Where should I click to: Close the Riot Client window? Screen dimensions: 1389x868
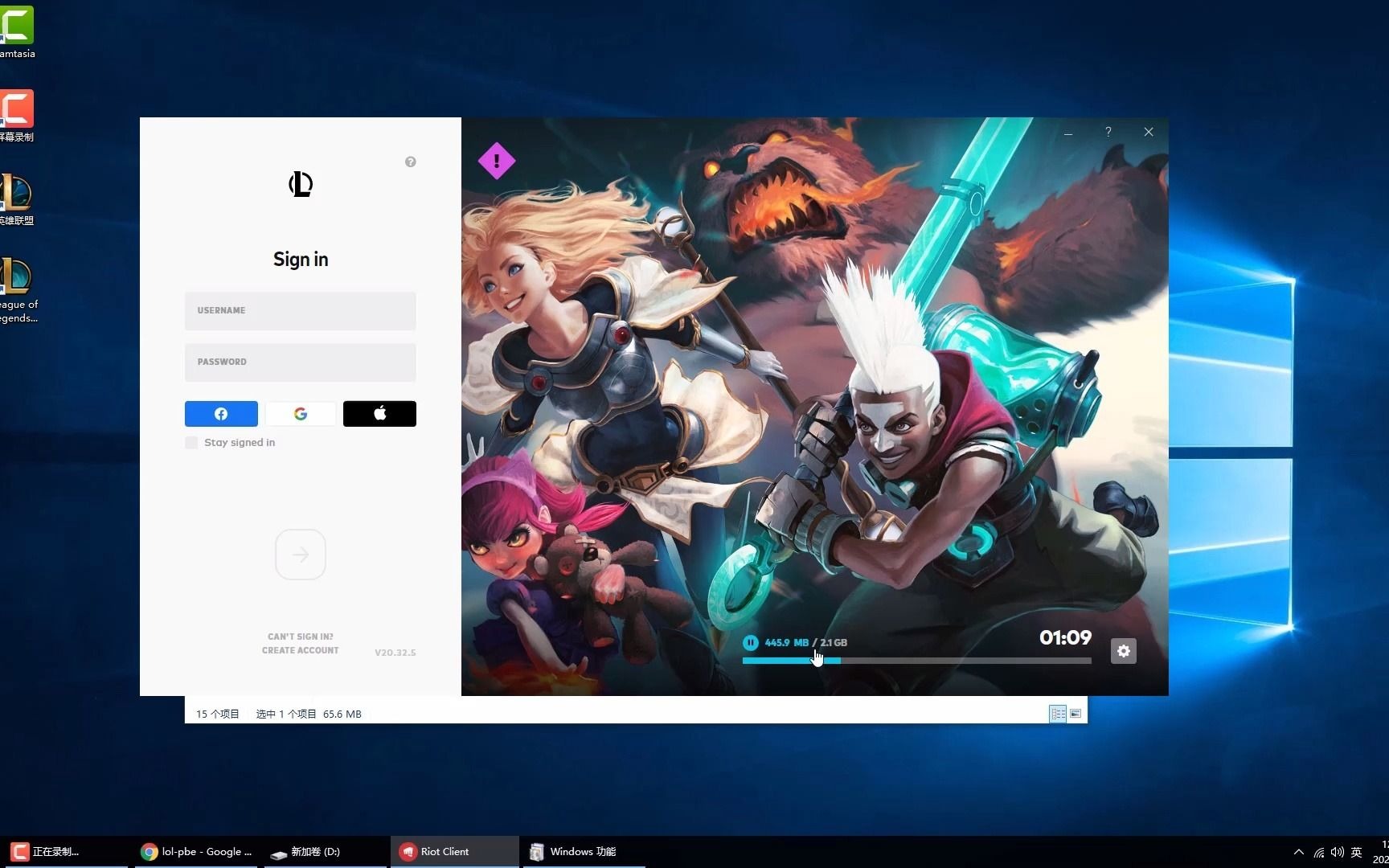point(1149,132)
